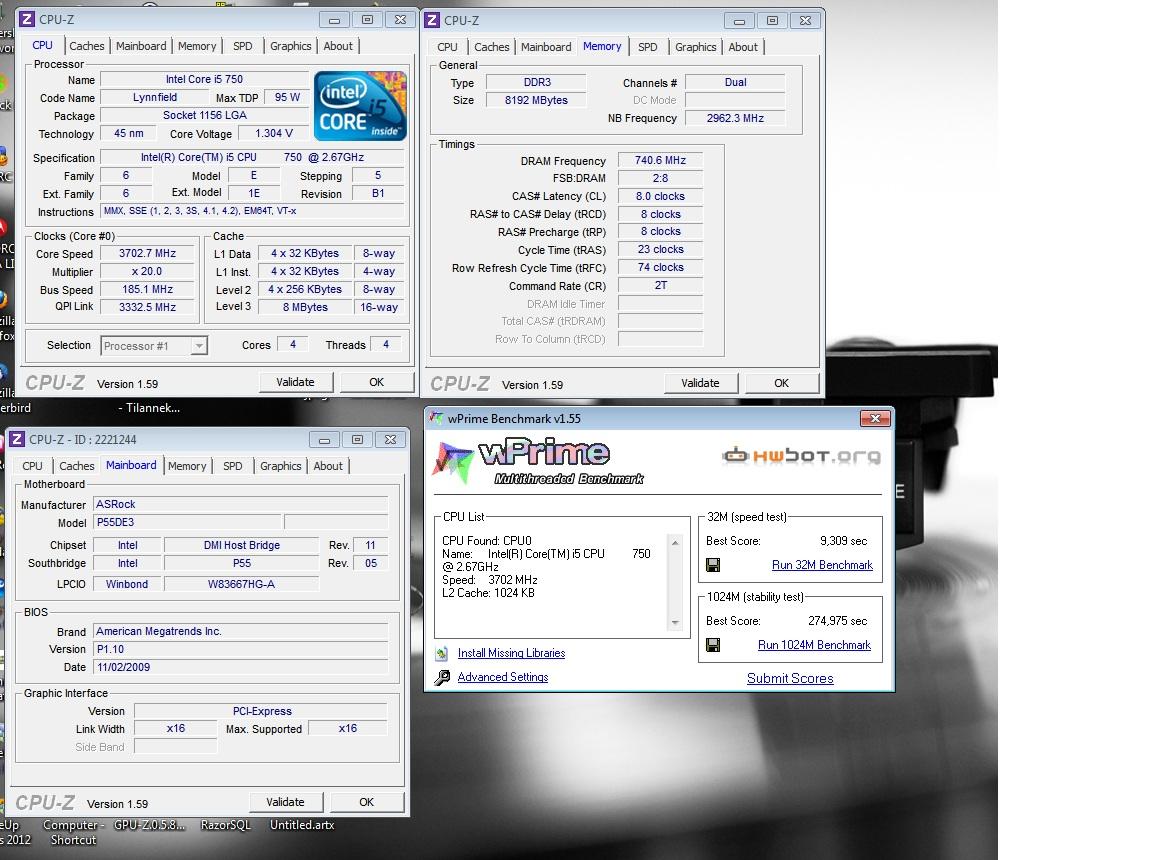Click OK in the Memory window
The width and height of the screenshot is (1152, 860).
point(781,383)
